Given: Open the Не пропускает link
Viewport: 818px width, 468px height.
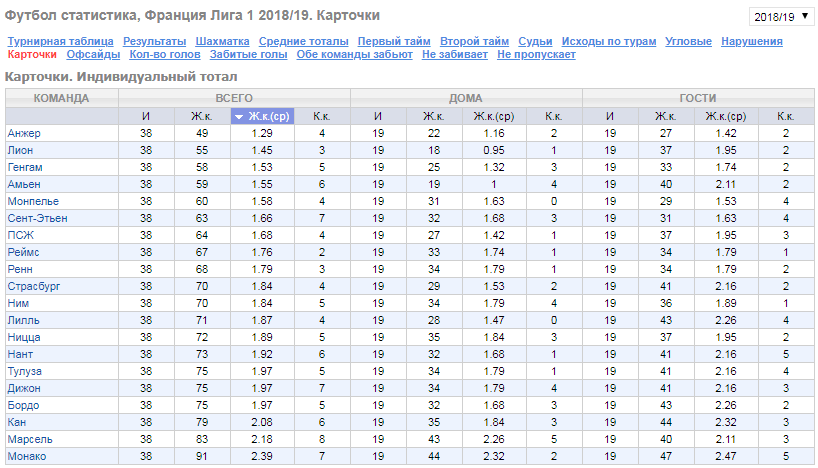Looking at the screenshot, I should pos(536,54).
